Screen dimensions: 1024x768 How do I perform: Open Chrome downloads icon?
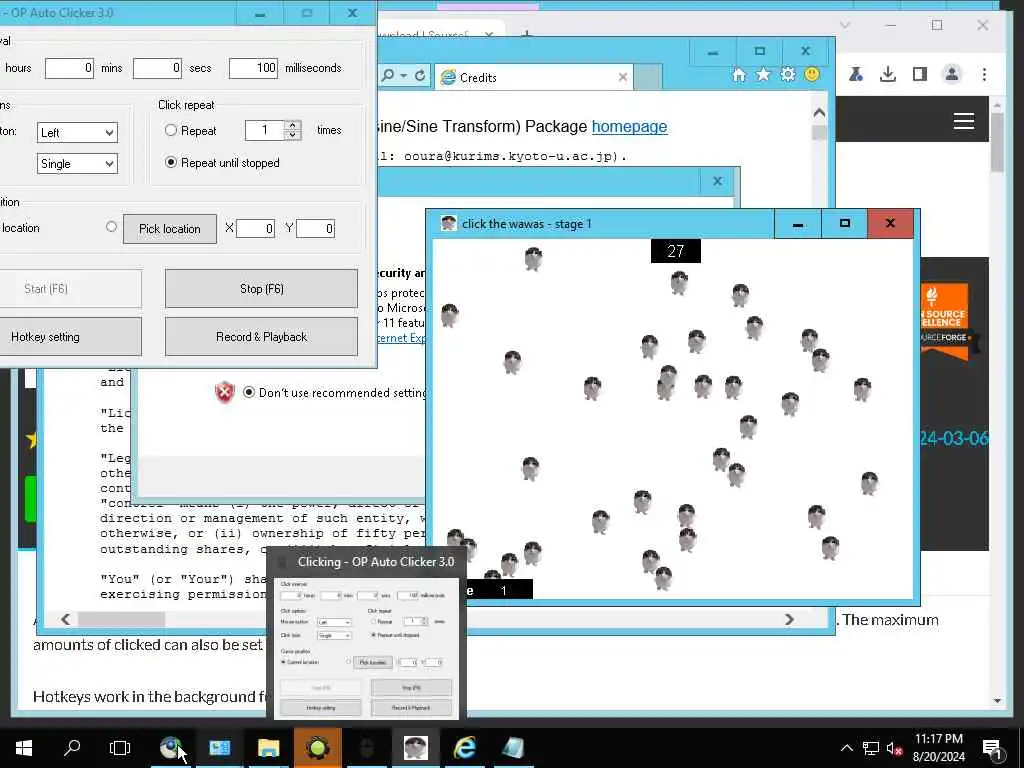(x=888, y=74)
